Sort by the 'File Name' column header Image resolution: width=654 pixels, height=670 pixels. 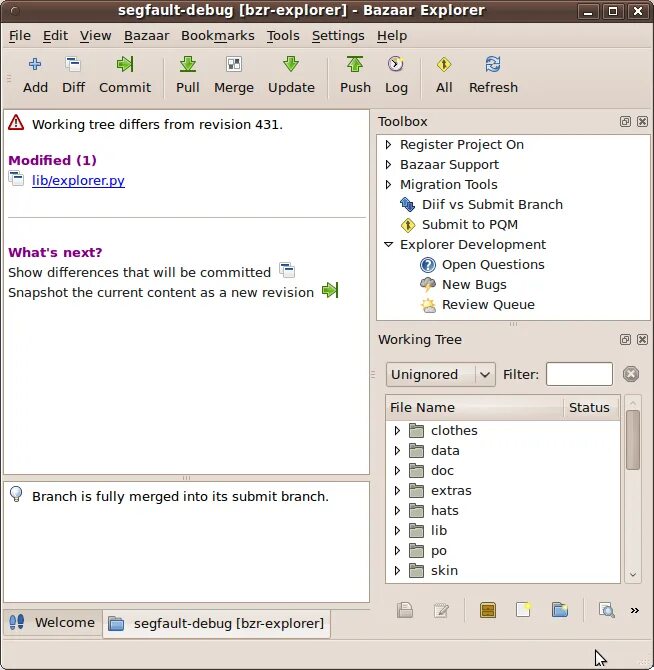pos(474,407)
